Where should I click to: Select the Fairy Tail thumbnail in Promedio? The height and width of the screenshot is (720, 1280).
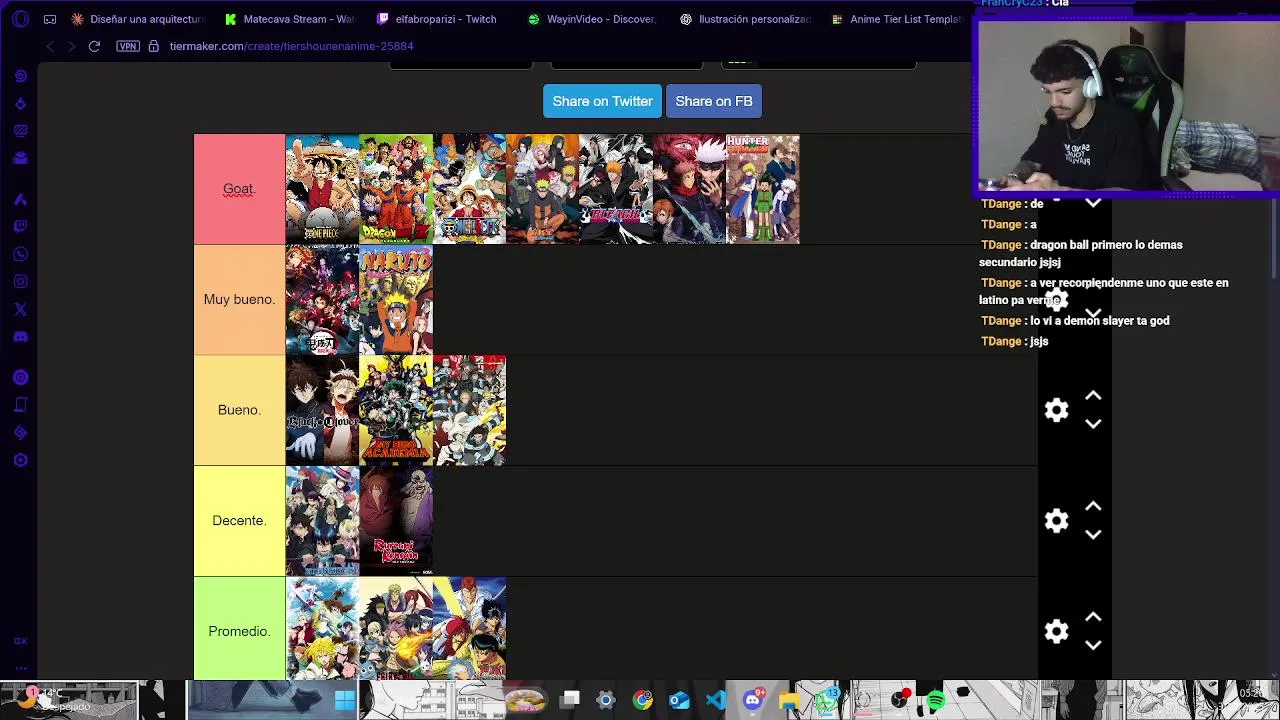pyautogui.click(x=396, y=629)
